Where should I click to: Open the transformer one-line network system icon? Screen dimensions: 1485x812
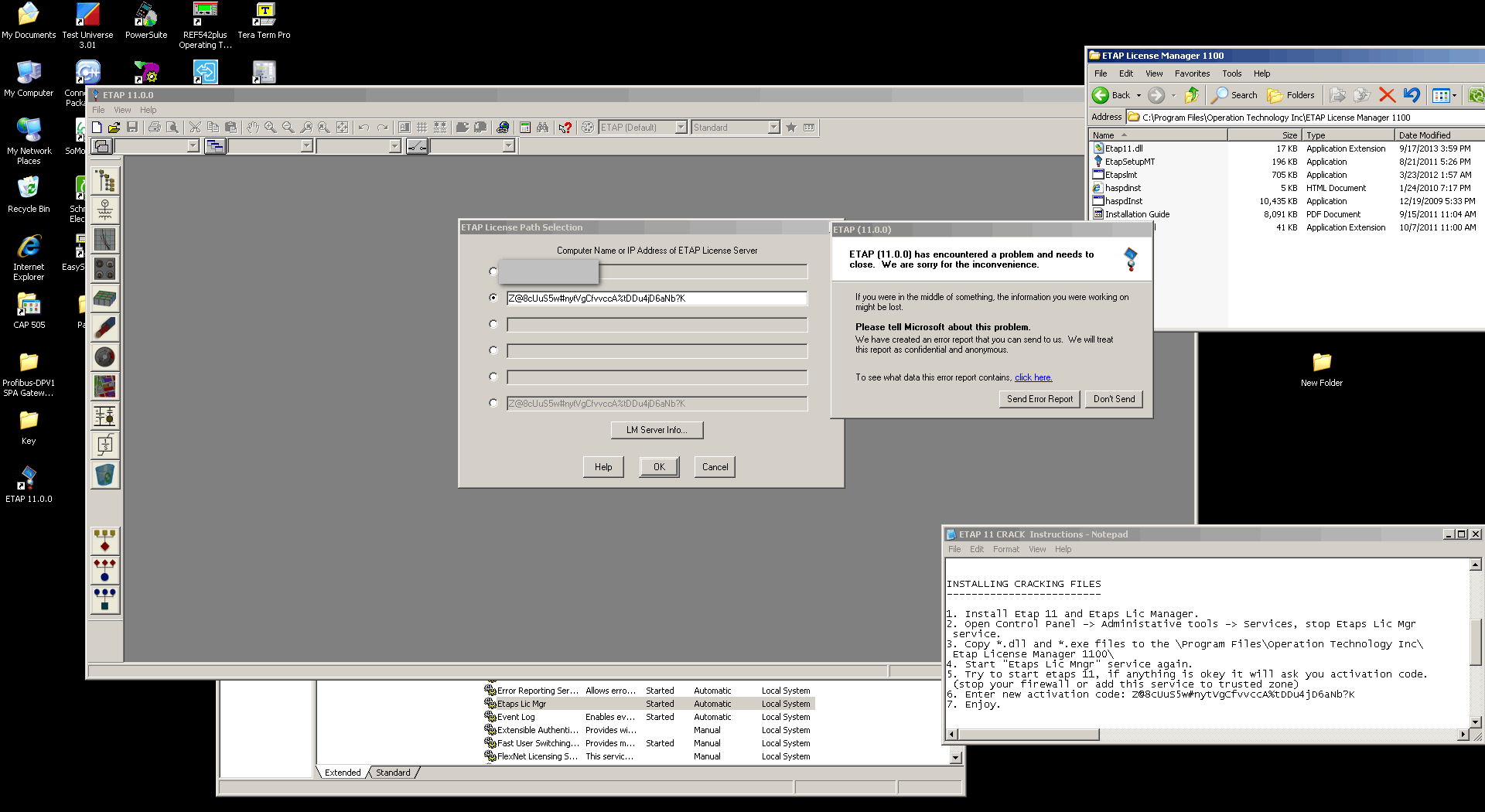(105, 210)
